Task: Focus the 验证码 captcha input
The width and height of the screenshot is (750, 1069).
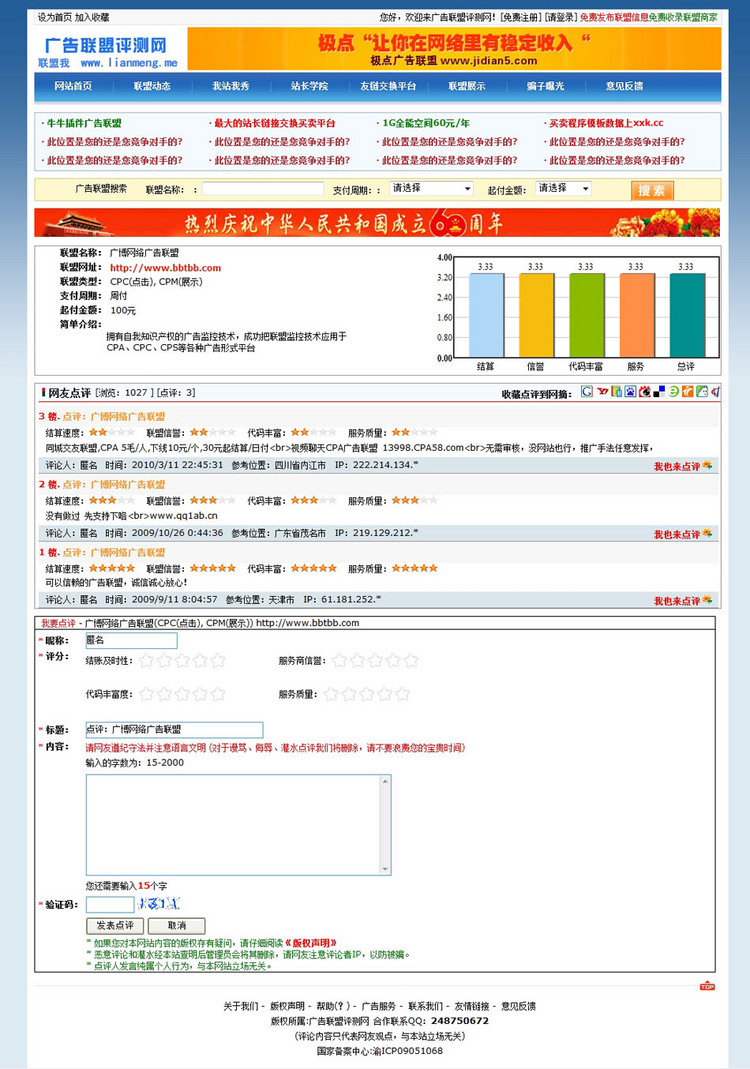Action: click(110, 905)
